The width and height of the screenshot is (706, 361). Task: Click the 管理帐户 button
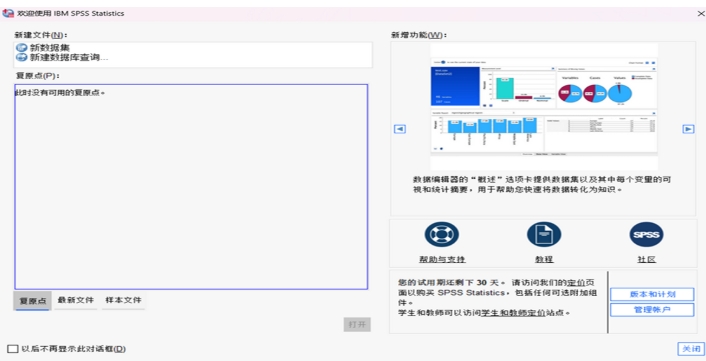pyautogui.click(x=652, y=310)
